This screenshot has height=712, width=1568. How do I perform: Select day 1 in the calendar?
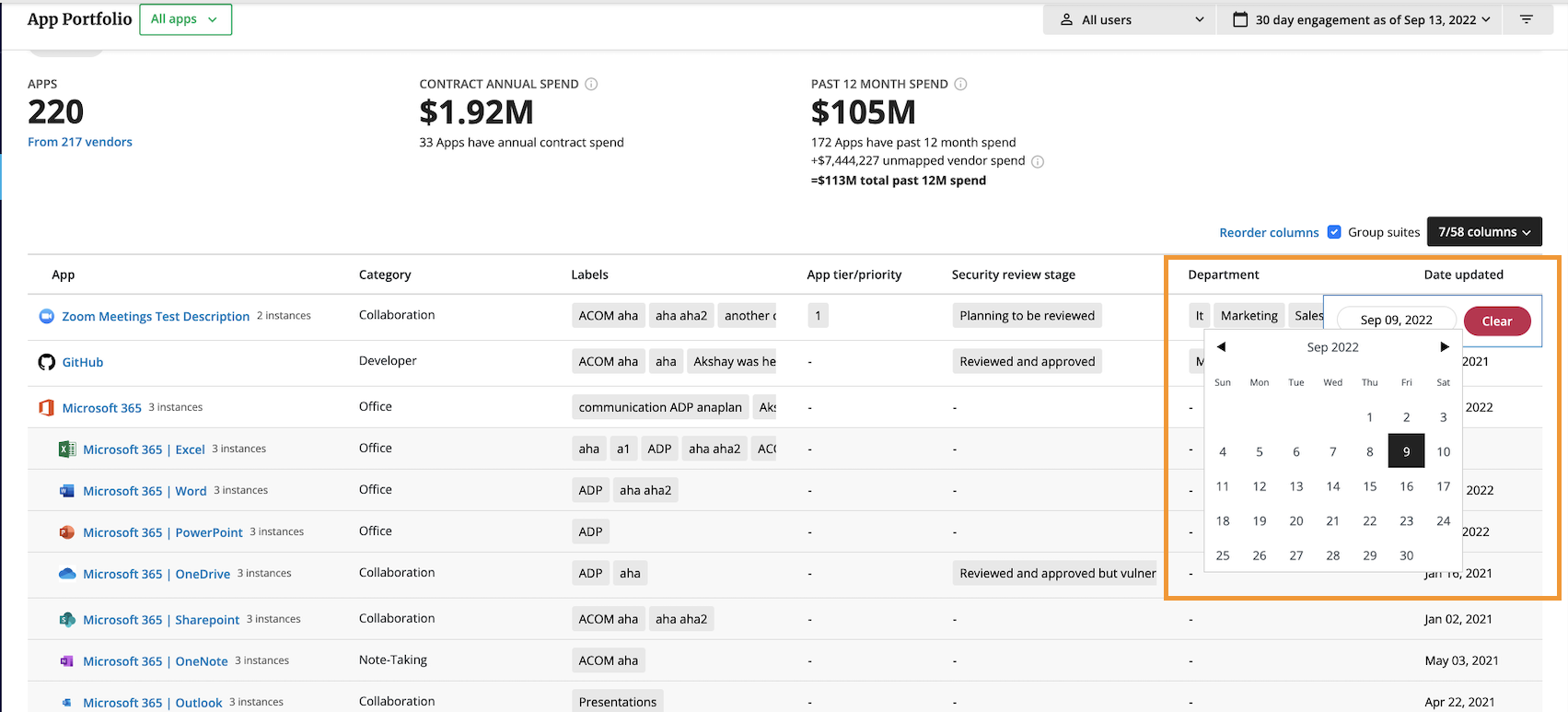[x=1369, y=417]
